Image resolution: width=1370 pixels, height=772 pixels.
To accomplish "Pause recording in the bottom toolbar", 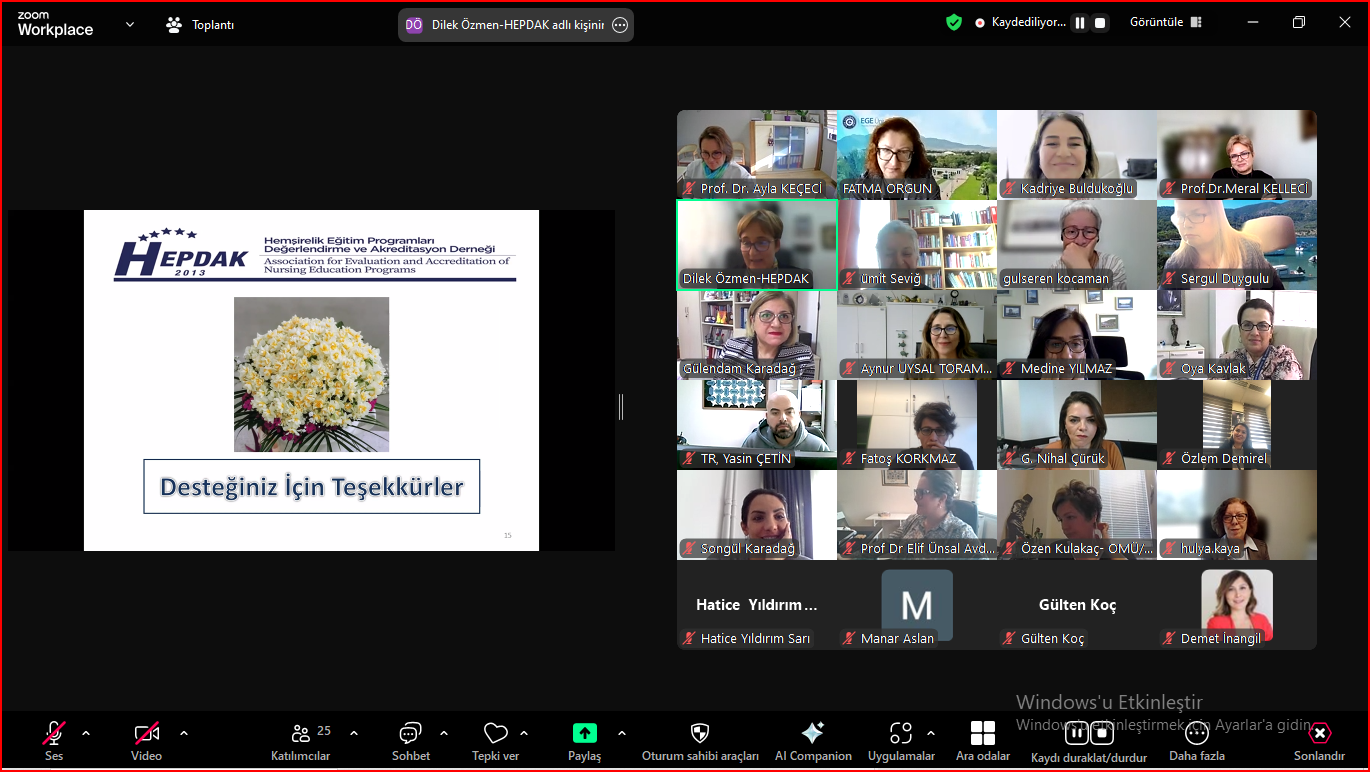I will [x=1076, y=733].
